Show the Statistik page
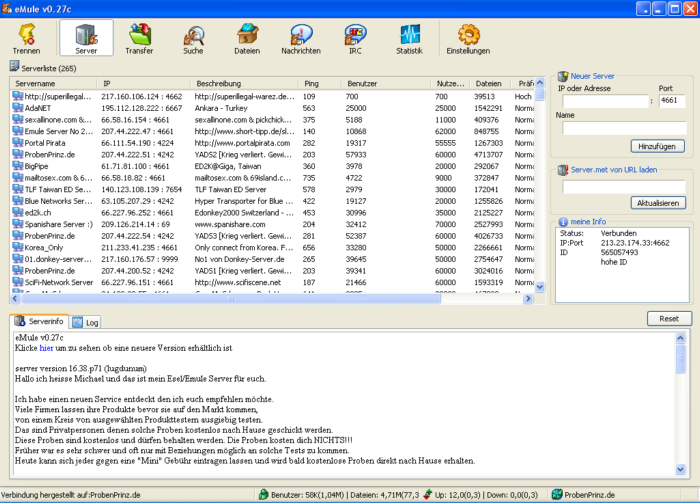The image size is (700, 503). pyautogui.click(x=409, y=37)
